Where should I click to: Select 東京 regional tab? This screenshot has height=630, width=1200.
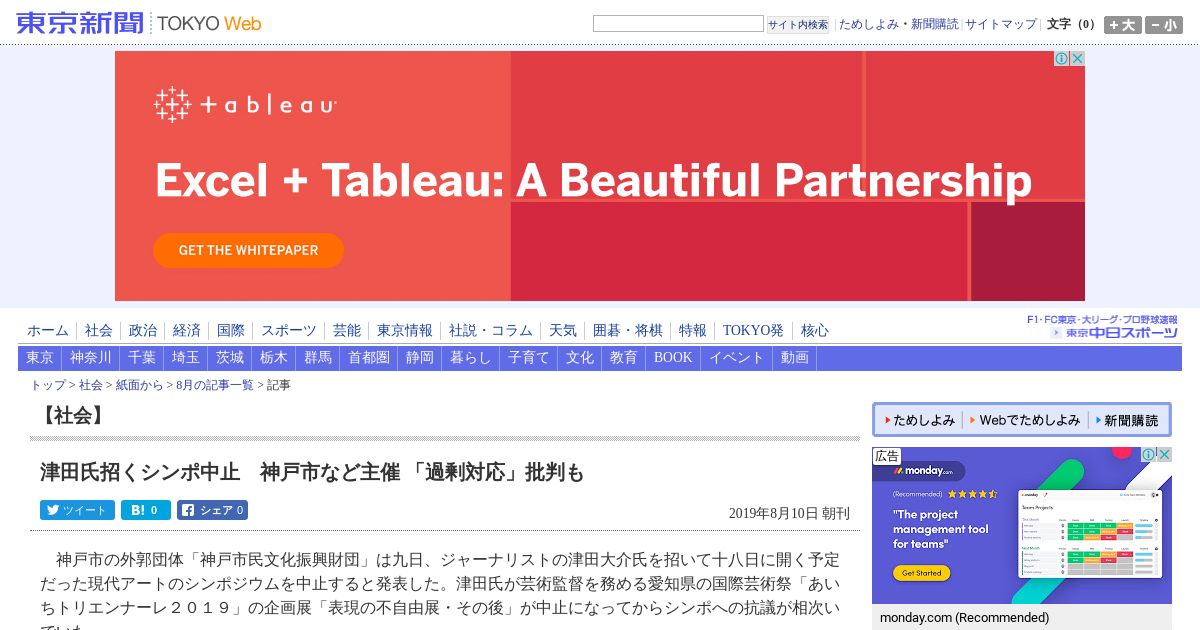[x=40, y=358]
